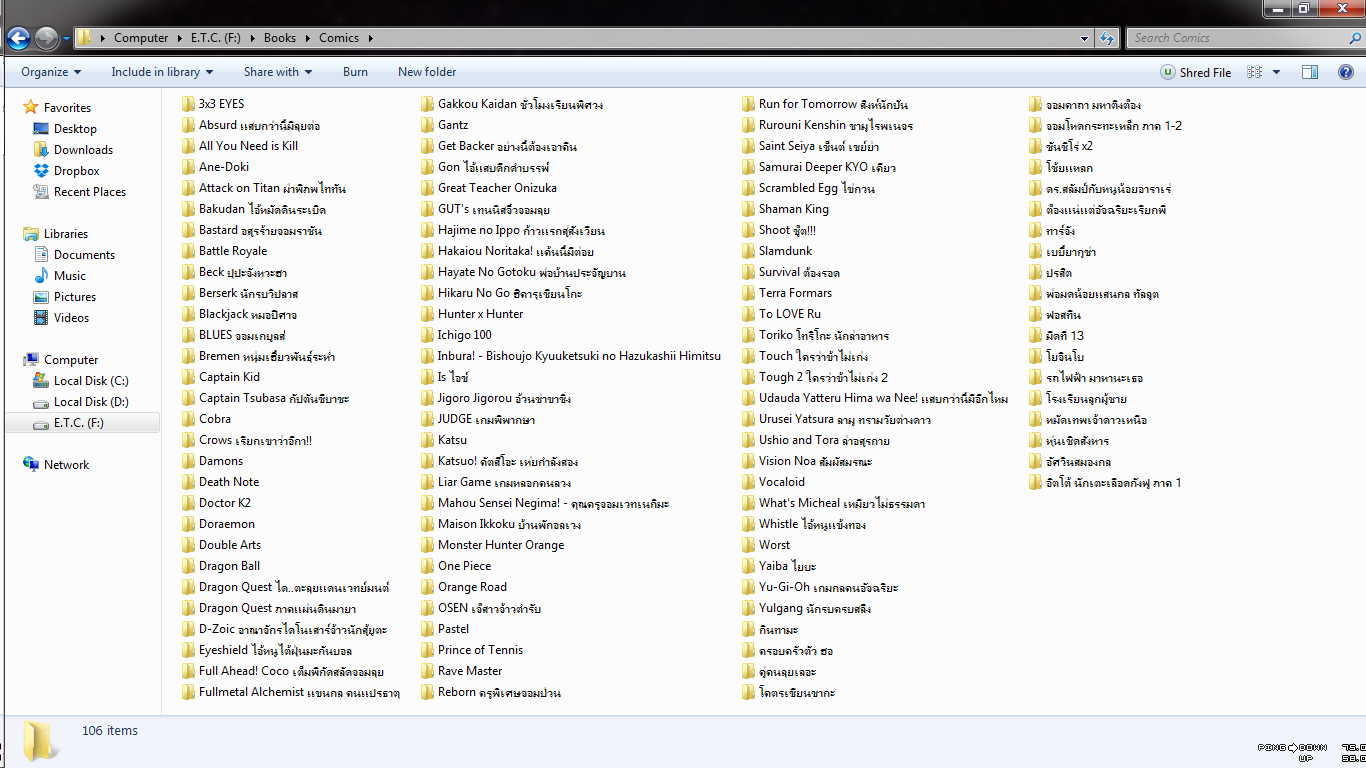Select the 3x3 EYES folder name
Image resolution: width=1366 pixels, height=768 pixels.
point(221,104)
